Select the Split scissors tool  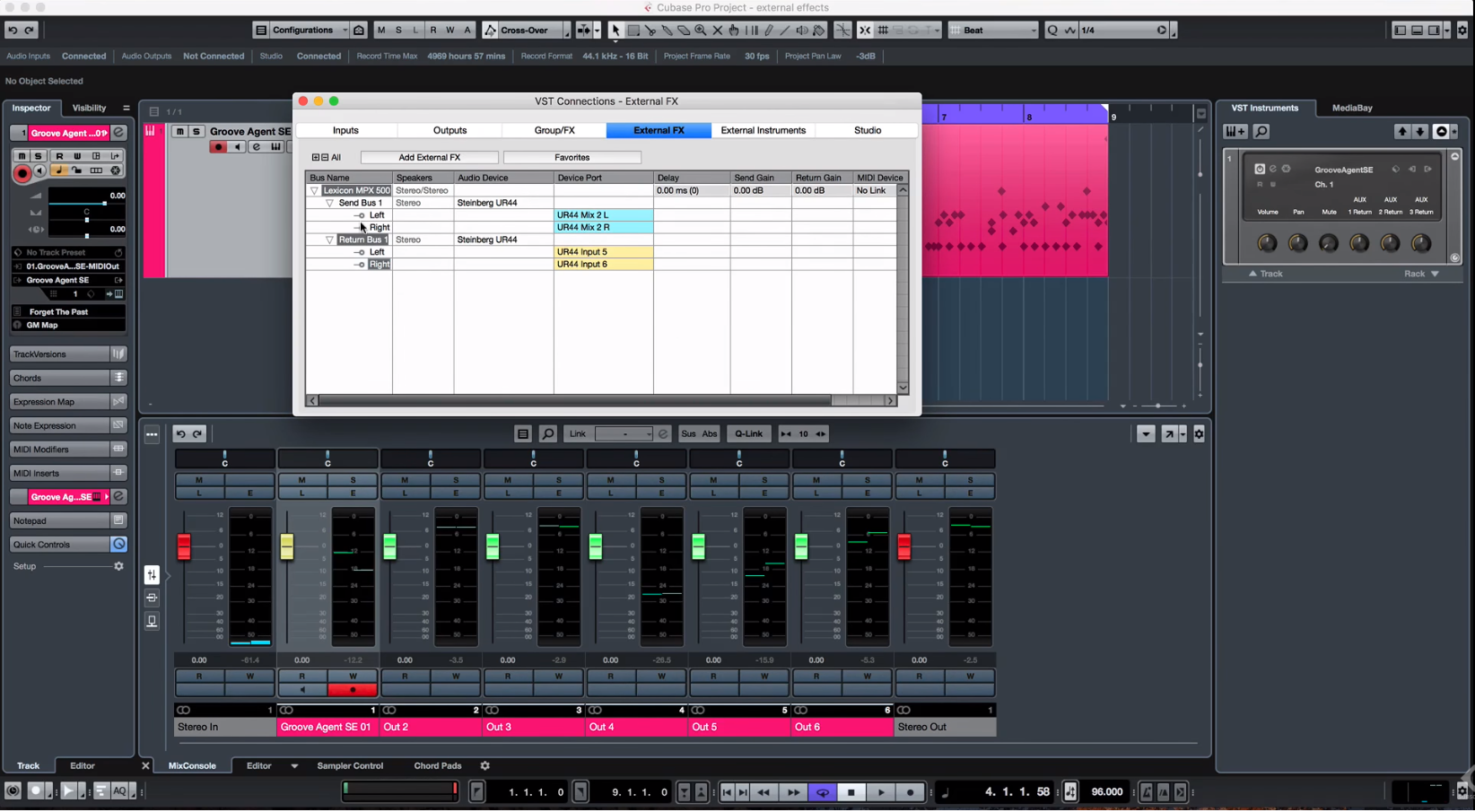[x=650, y=31]
